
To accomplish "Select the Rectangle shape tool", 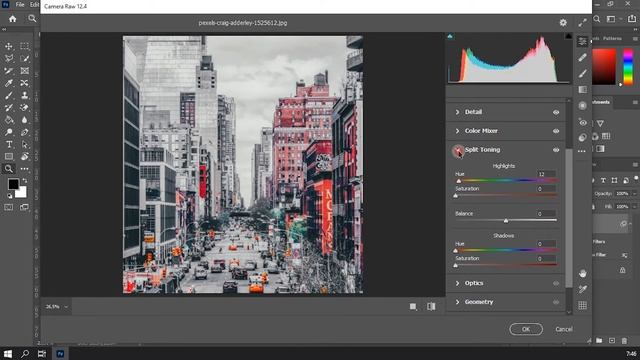I will (9, 156).
